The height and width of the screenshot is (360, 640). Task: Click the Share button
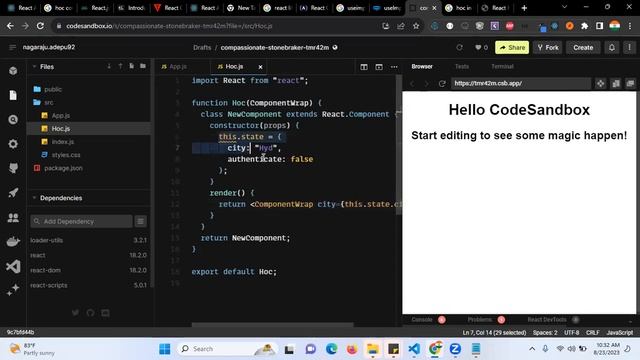pos(512,47)
